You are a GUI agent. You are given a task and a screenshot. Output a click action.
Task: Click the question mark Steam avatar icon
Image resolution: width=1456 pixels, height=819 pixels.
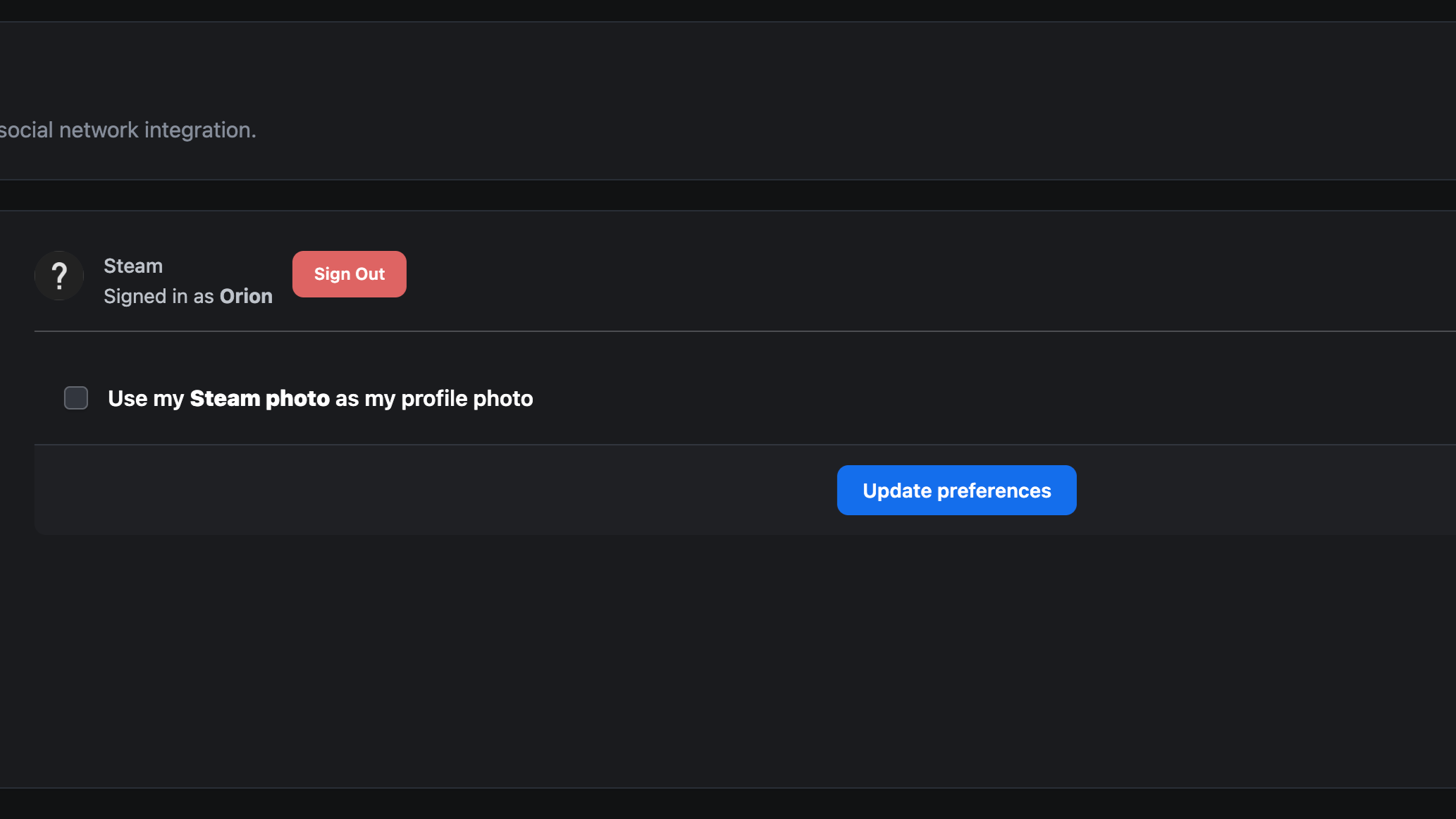59,276
